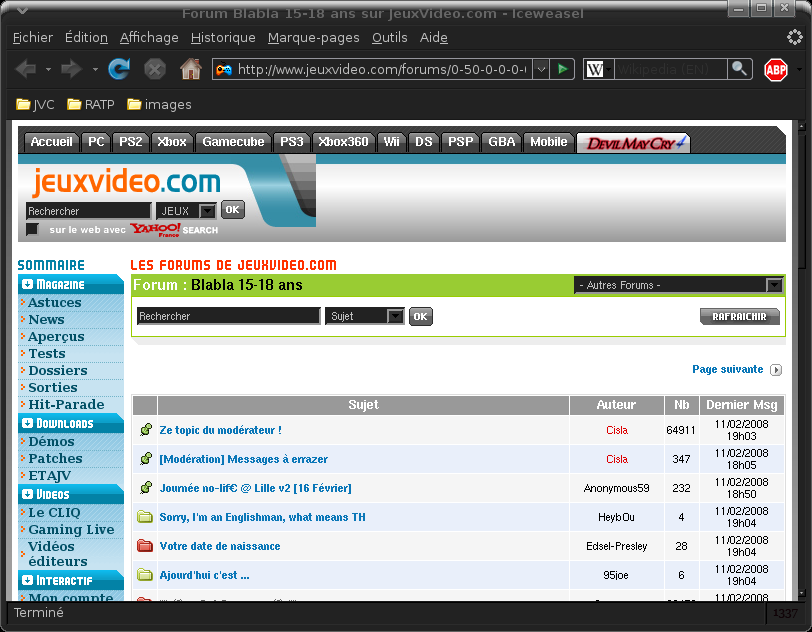Go back with the Back arrow

pos(25,69)
